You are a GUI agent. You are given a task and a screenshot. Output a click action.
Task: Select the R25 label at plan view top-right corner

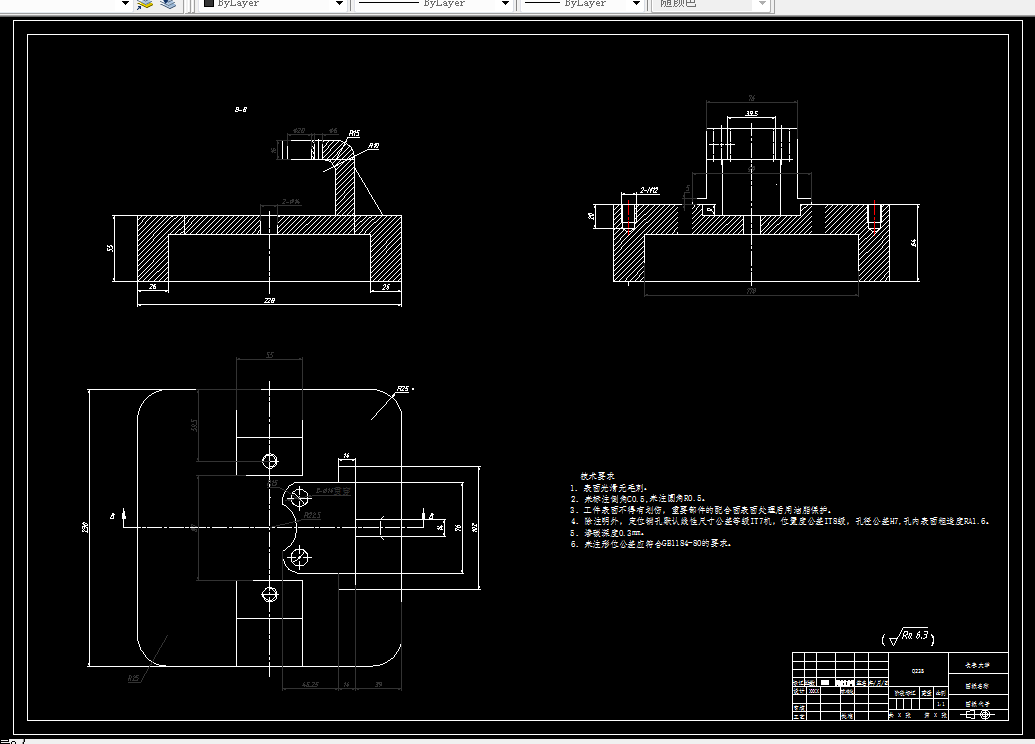(403, 389)
